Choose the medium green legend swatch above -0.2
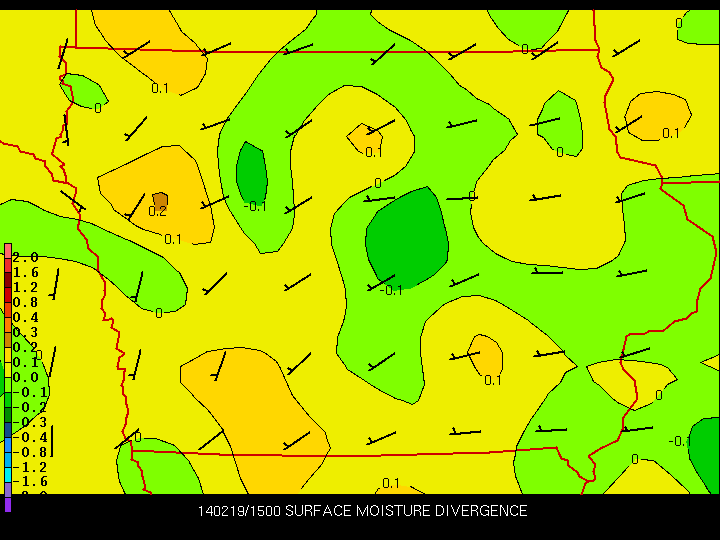The height and width of the screenshot is (540, 720). coord(8,399)
